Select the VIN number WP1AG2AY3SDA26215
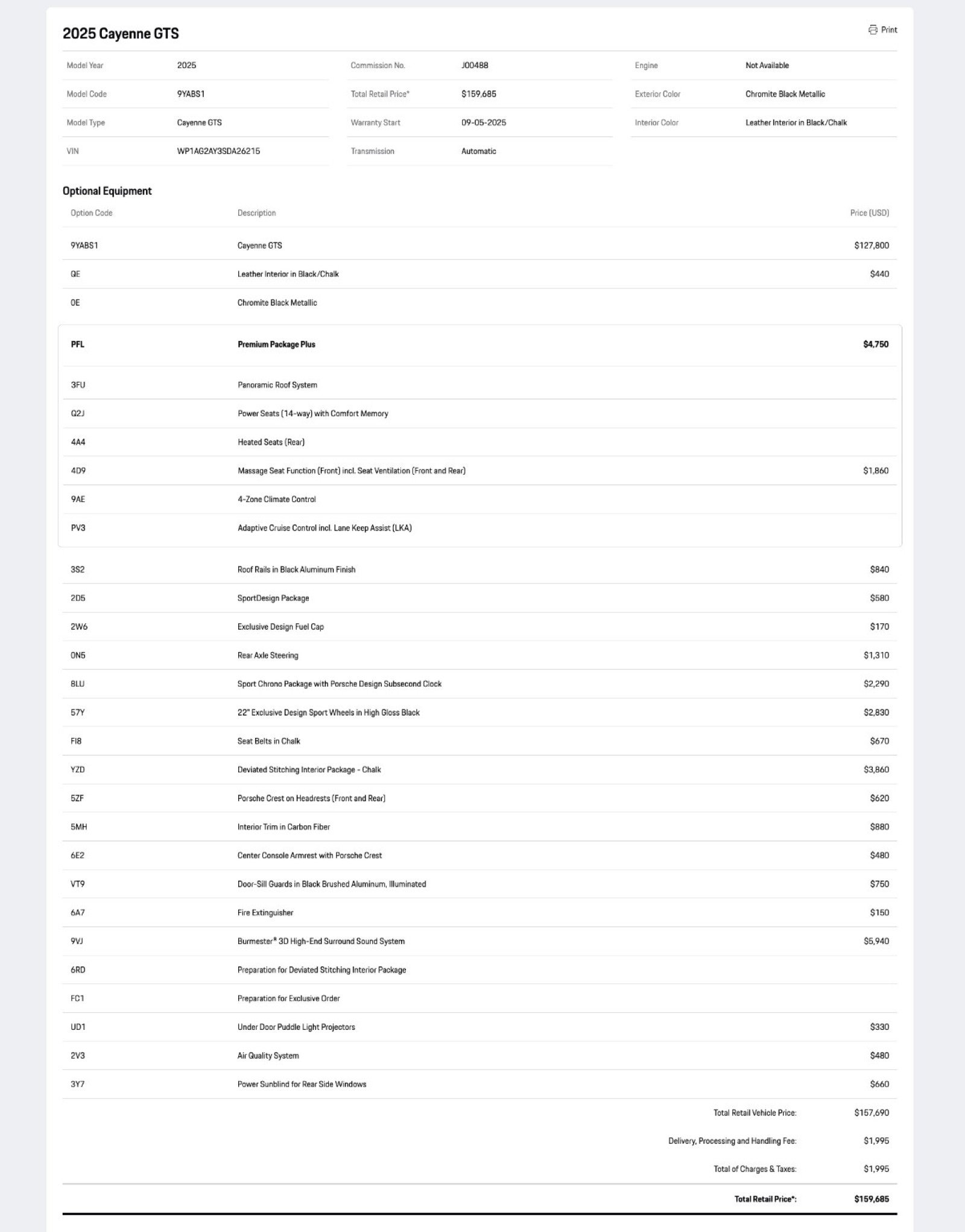Screen dimensions: 965x1232 218,151
